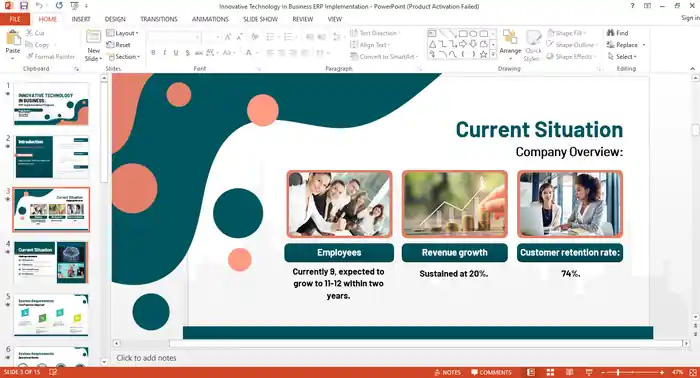Save the presentation from Quick Access Toolbar
Image resolution: width=700 pixels, height=378 pixels.
(24, 6)
